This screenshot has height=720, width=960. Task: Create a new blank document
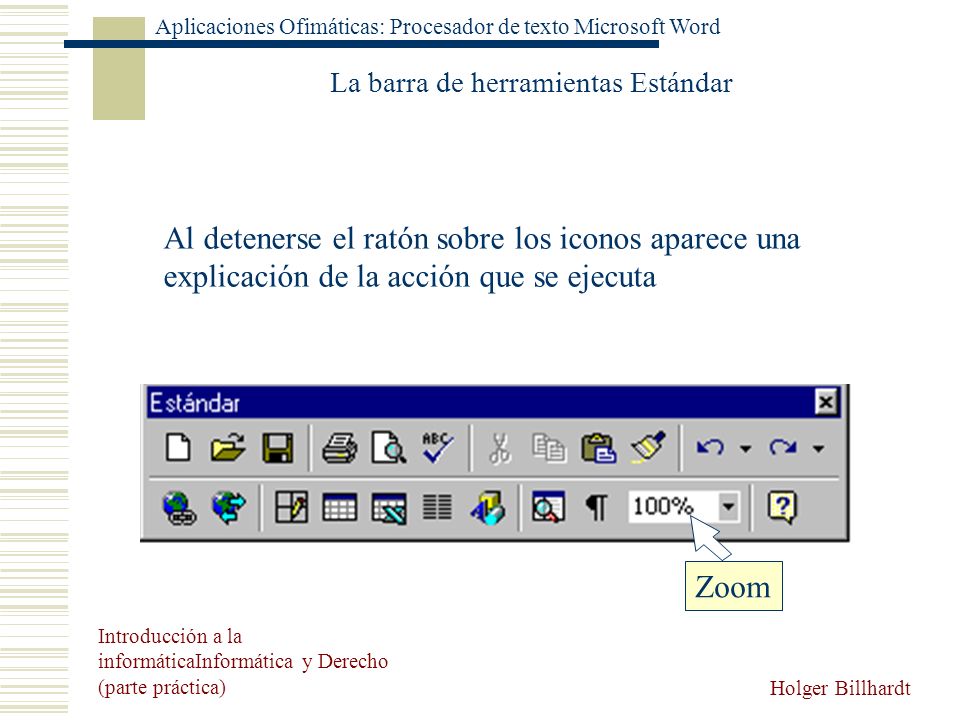click(178, 448)
